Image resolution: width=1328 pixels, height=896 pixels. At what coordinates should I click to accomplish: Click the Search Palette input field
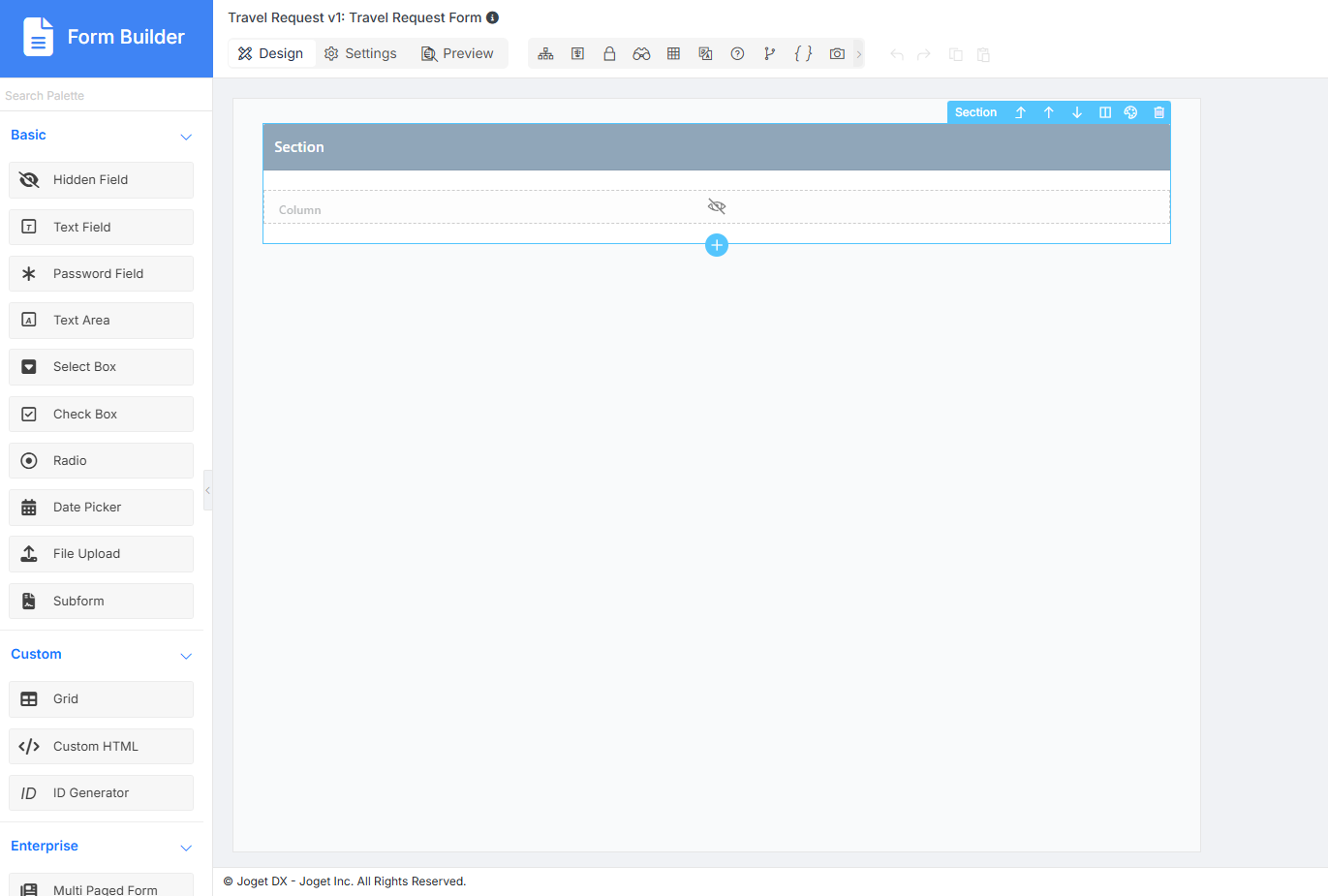tap(106, 95)
